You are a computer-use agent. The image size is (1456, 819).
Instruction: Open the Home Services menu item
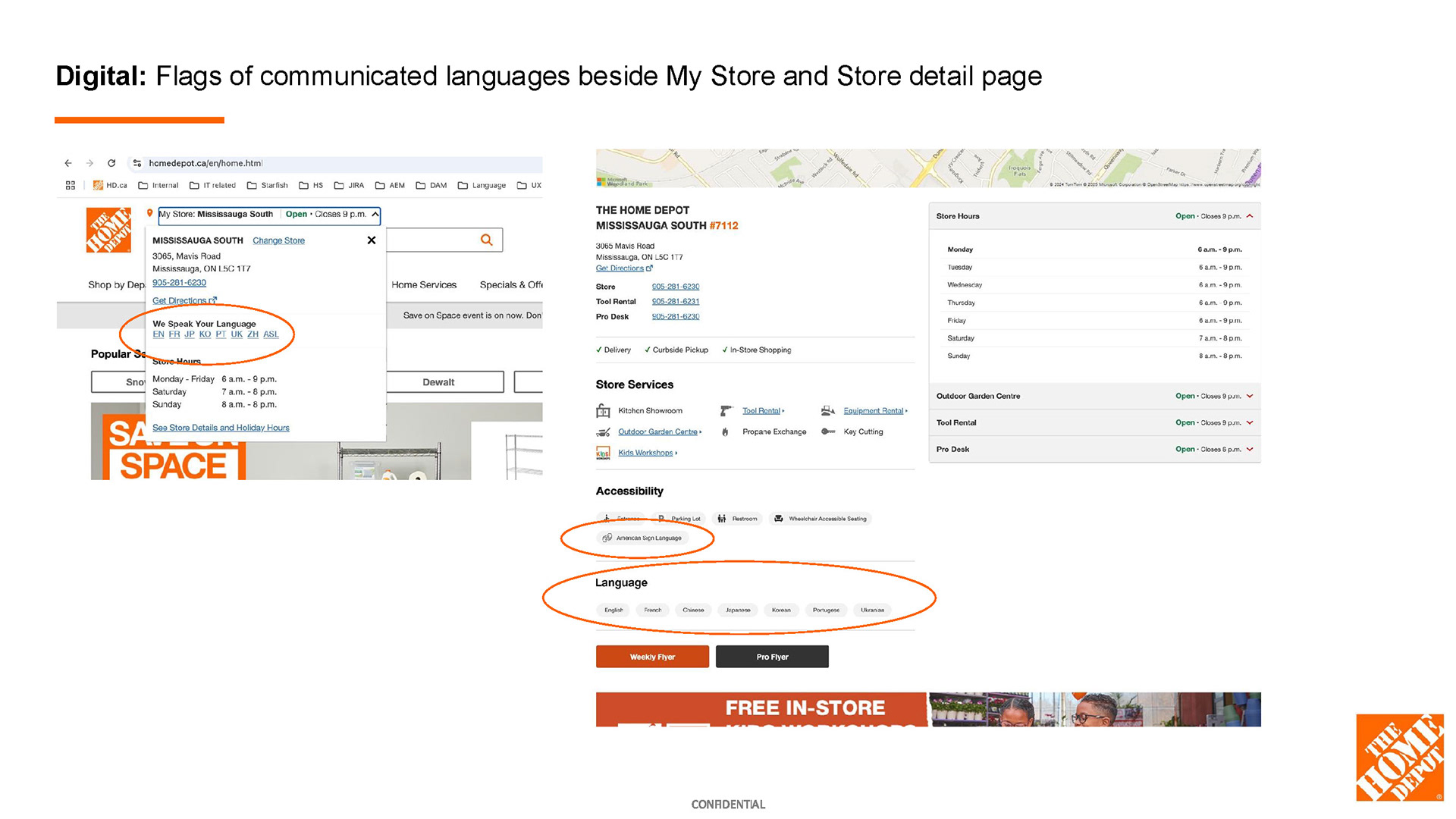tap(424, 285)
